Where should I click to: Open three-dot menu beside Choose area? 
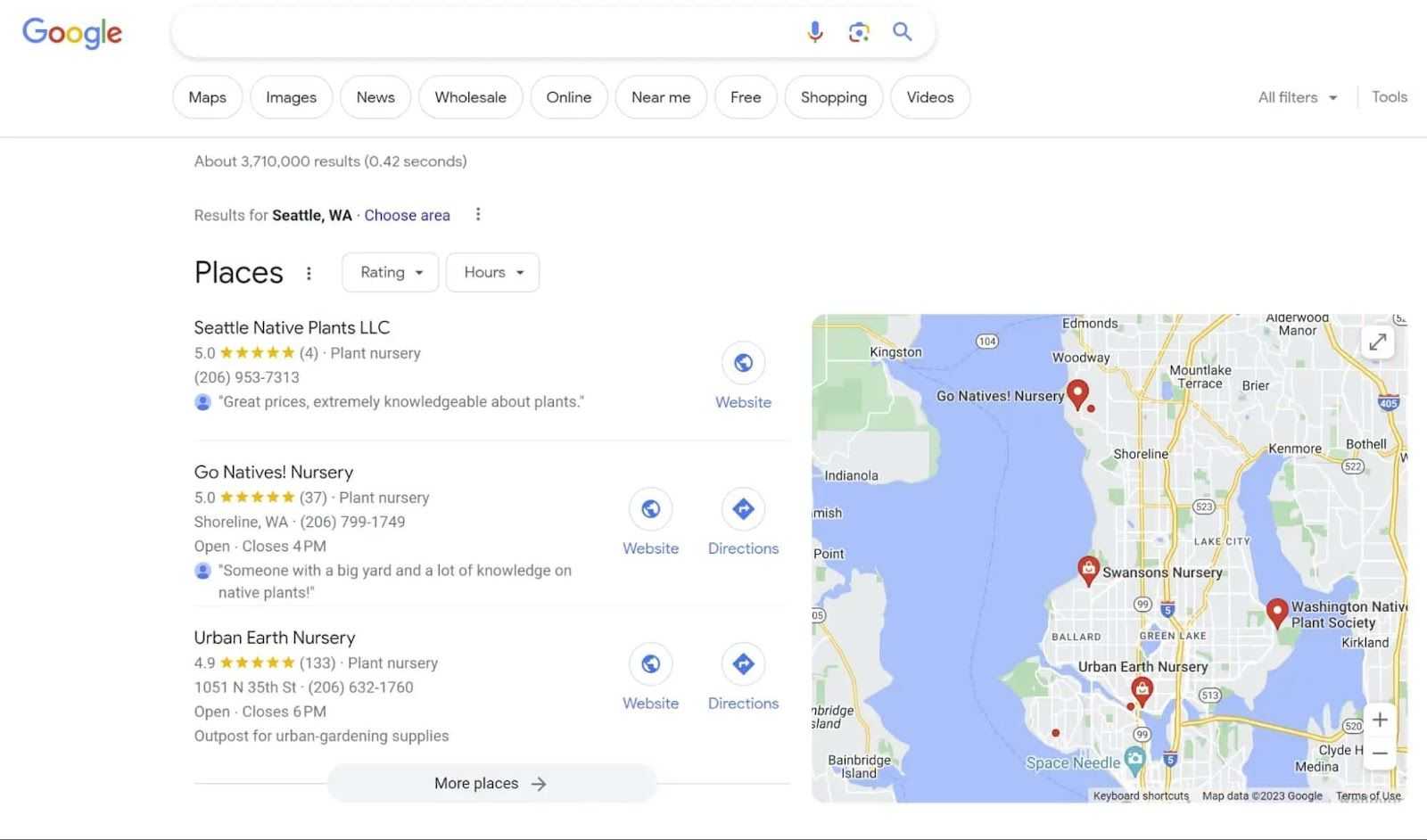click(478, 214)
